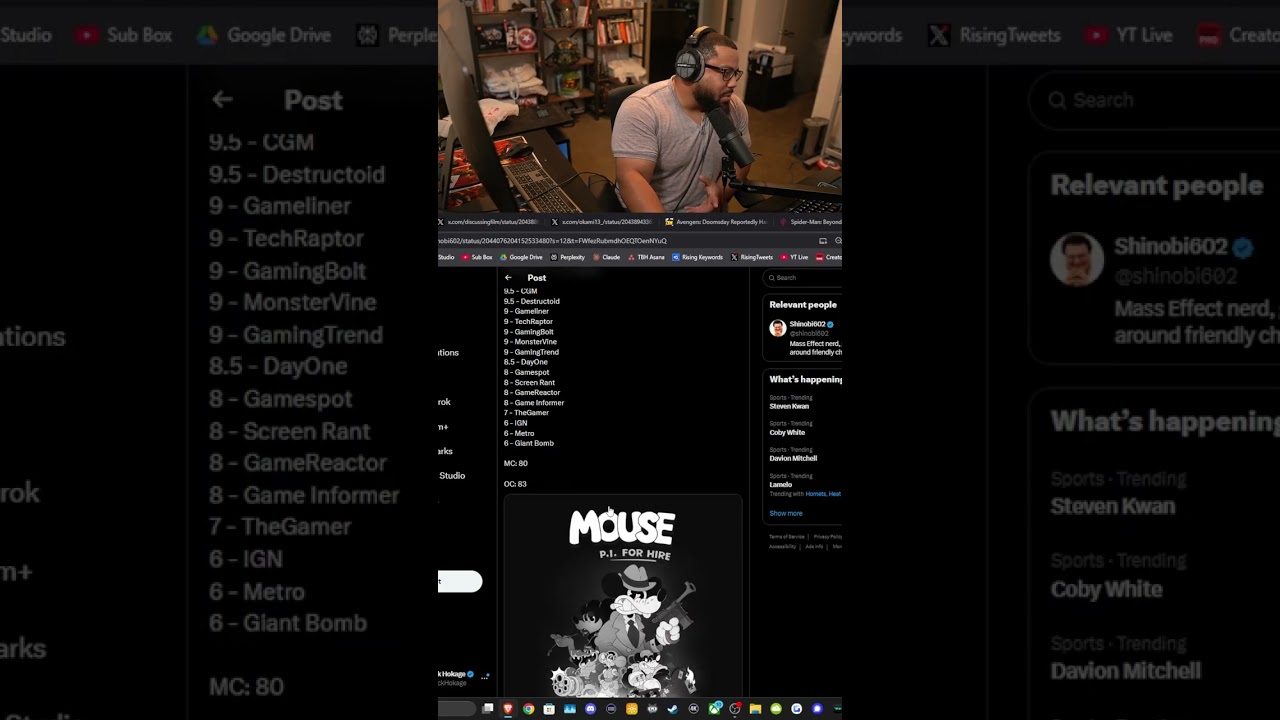Open the Perplexity bookmark
This screenshot has width=1280, height=720.
point(567,257)
